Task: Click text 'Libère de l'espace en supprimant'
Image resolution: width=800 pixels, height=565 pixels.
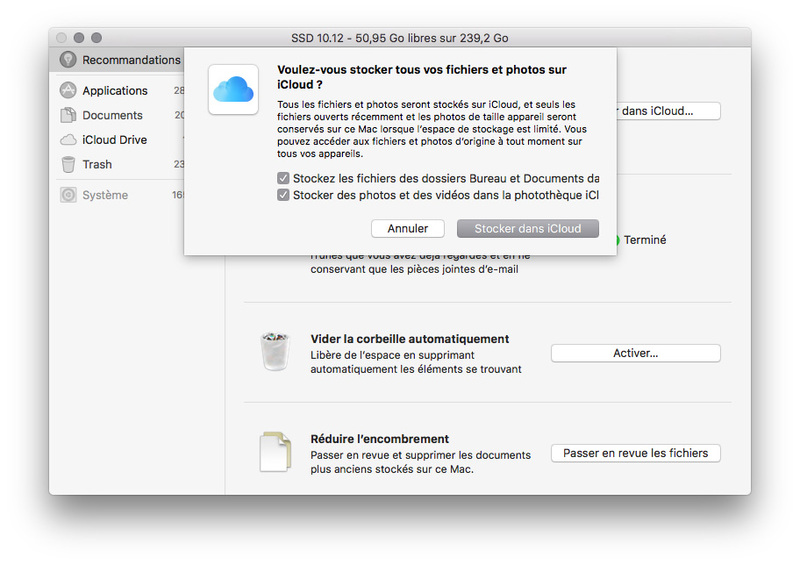Action: coord(392,355)
